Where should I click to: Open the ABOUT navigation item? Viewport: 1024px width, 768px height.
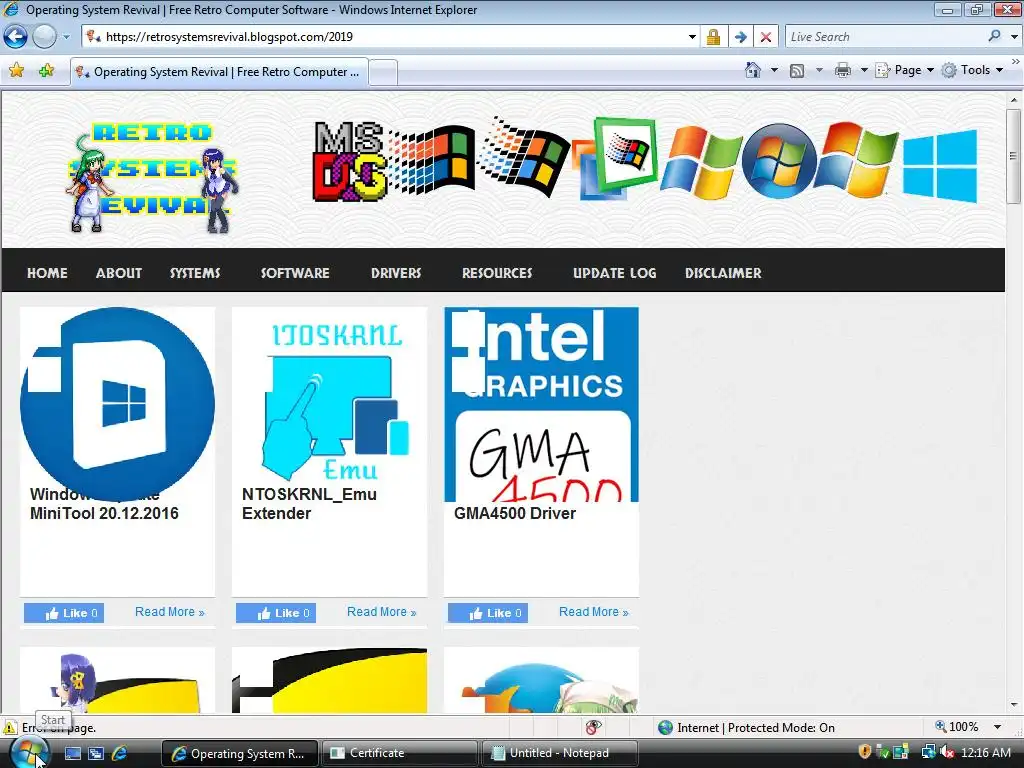coord(119,273)
